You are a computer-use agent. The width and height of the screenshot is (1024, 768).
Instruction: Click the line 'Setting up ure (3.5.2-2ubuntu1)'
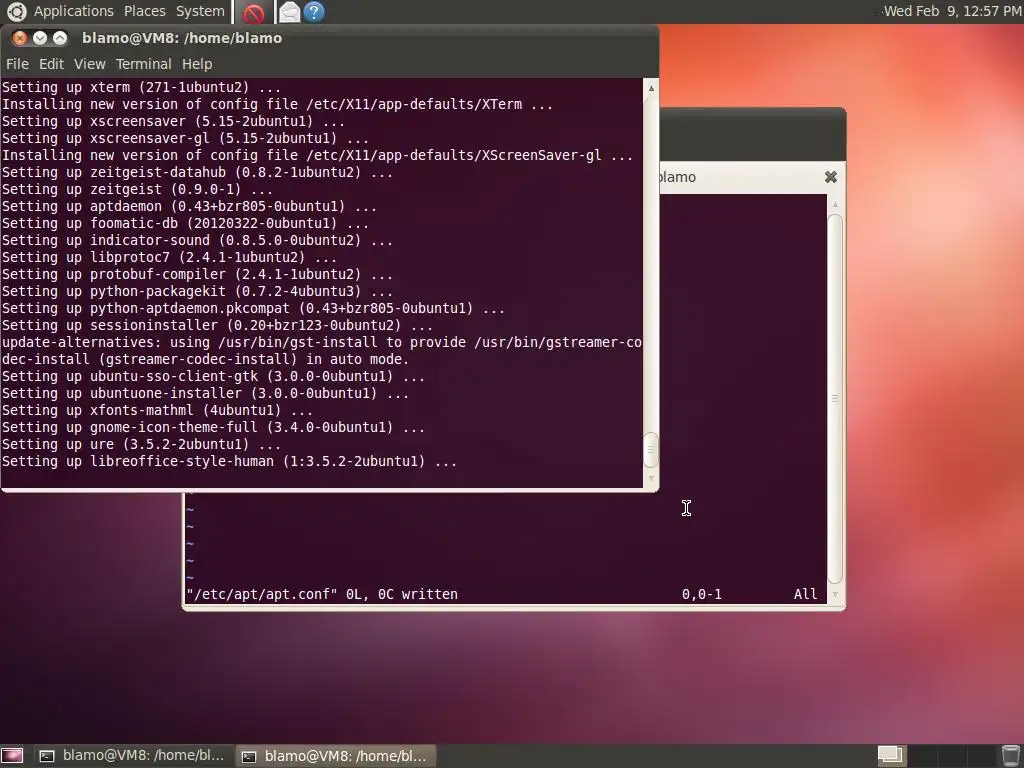(141, 443)
